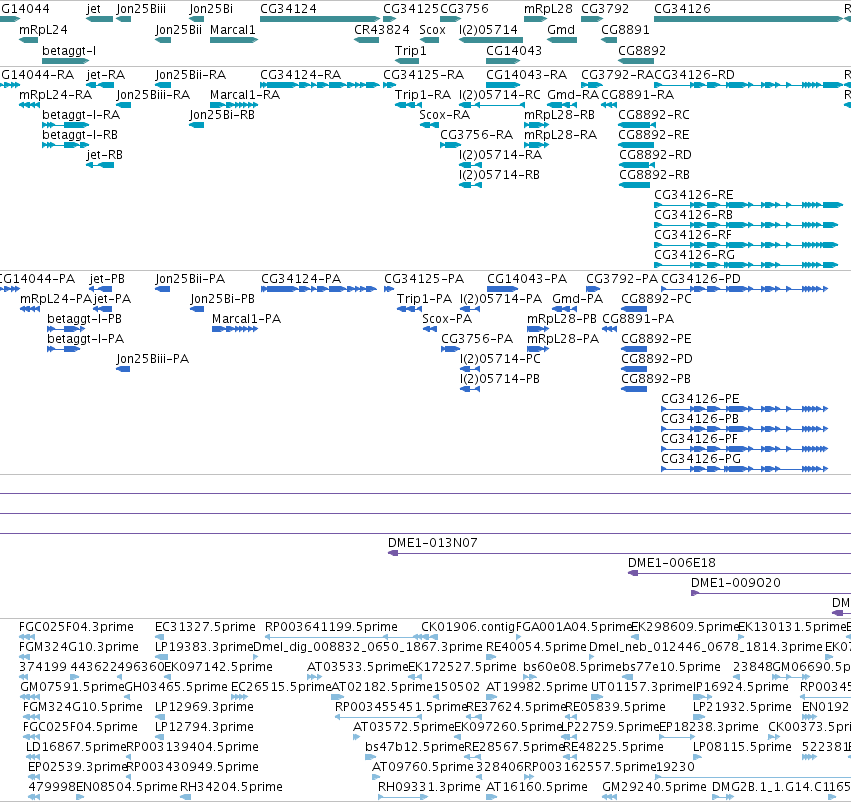Screen dimensions: 851x802
Task: Select the mRpL28-PA protein label
Action: (563, 339)
